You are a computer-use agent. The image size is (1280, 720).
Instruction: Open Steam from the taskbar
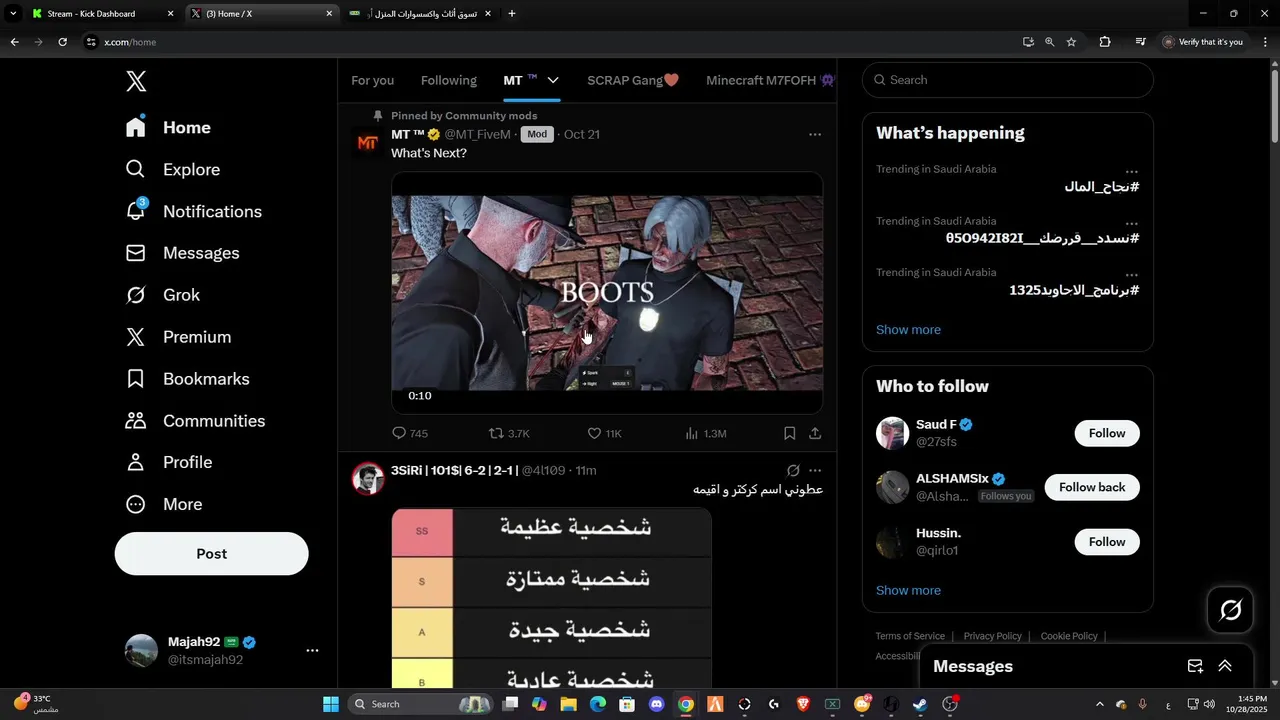point(920,704)
